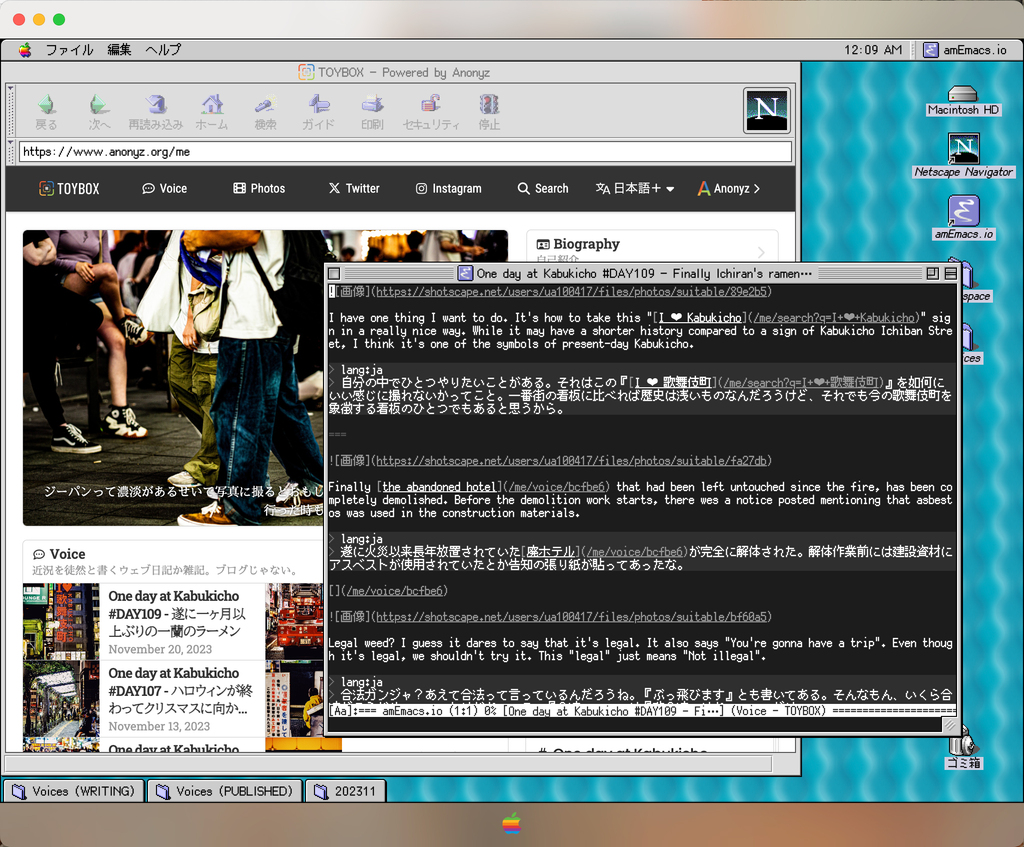Click the Instagram nav item

(x=449, y=189)
